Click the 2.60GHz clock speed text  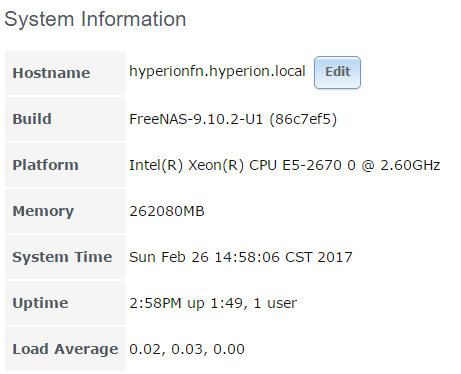pos(410,165)
